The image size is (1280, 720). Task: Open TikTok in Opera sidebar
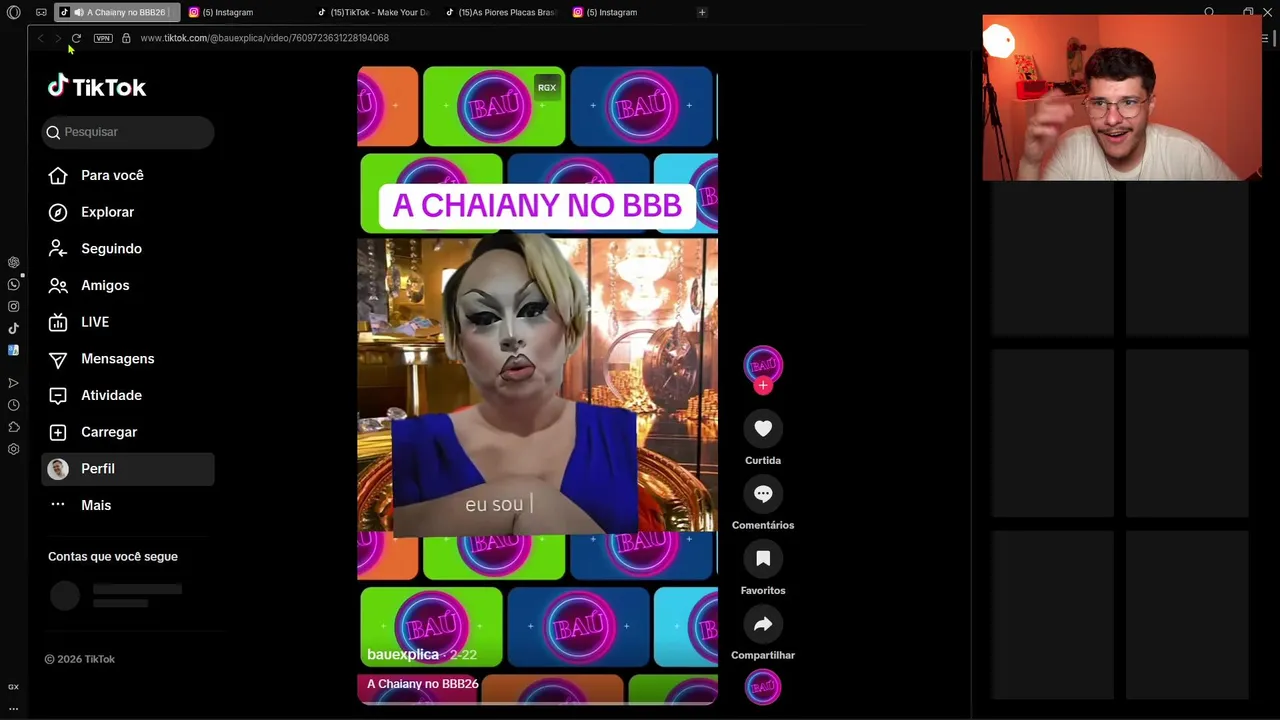click(13, 328)
